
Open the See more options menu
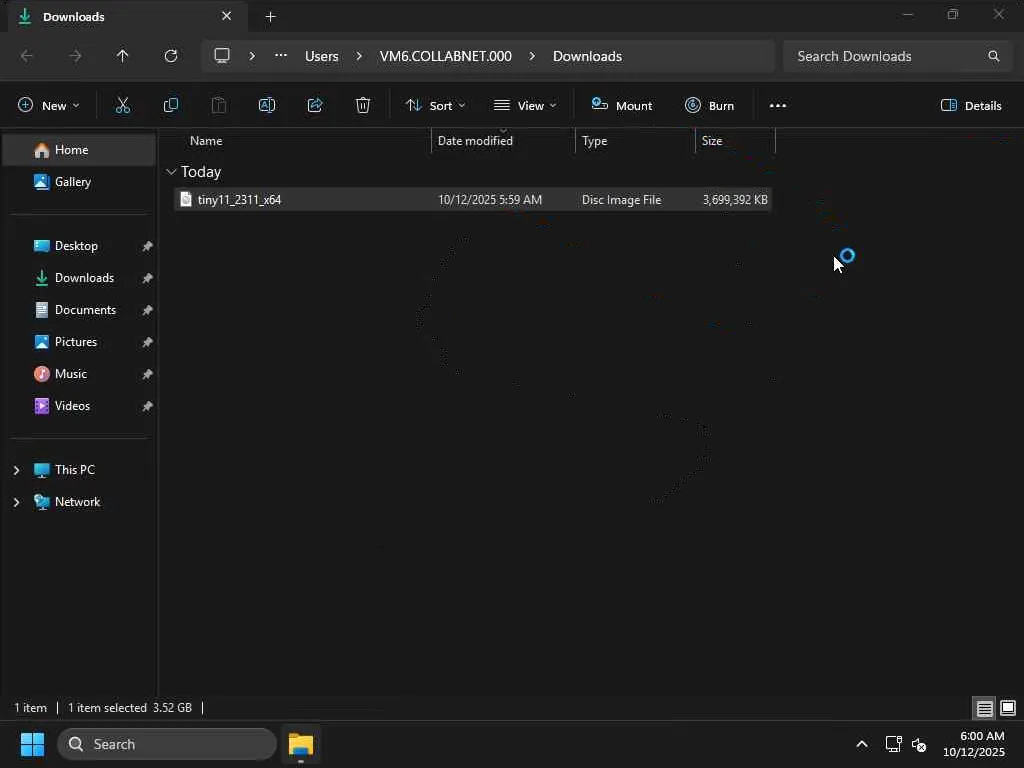click(778, 105)
